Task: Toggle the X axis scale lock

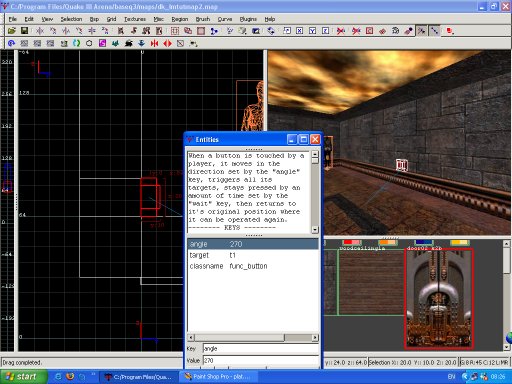Action: 300,31
